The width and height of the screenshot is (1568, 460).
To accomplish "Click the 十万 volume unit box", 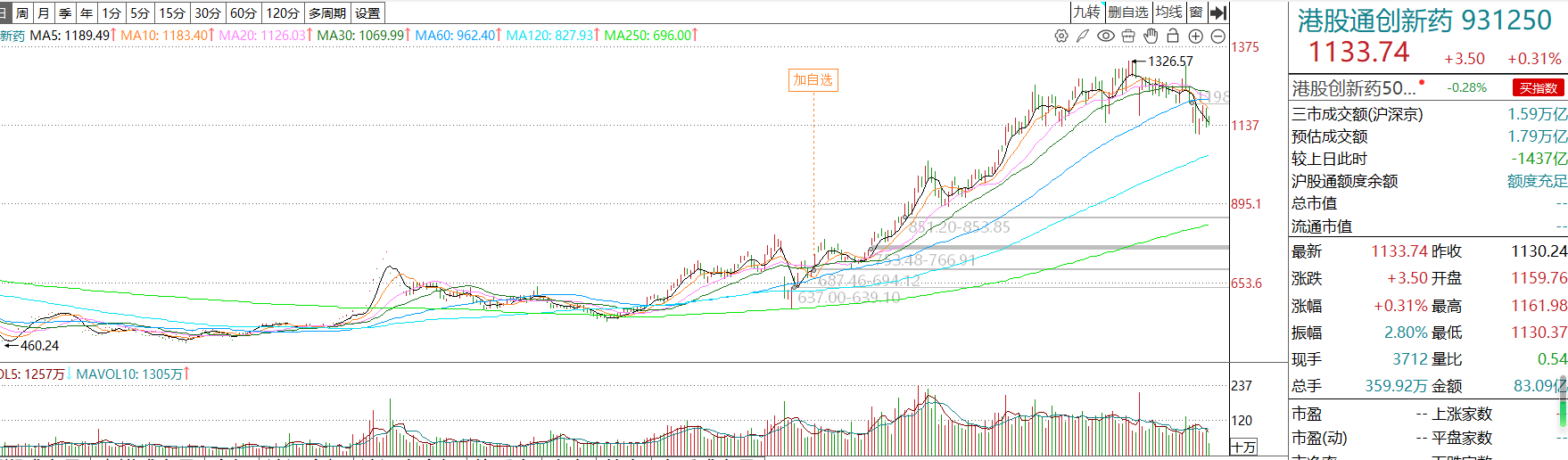I will 1243,447.
